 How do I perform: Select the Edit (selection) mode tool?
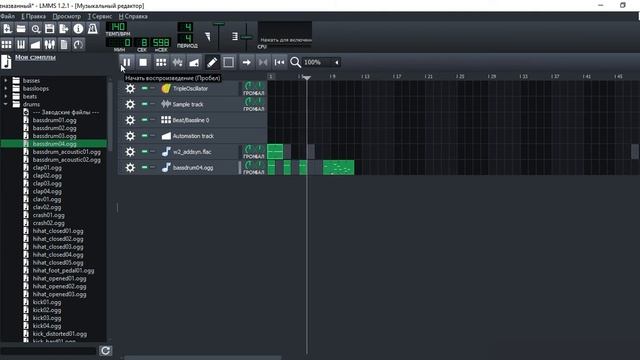(229, 62)
